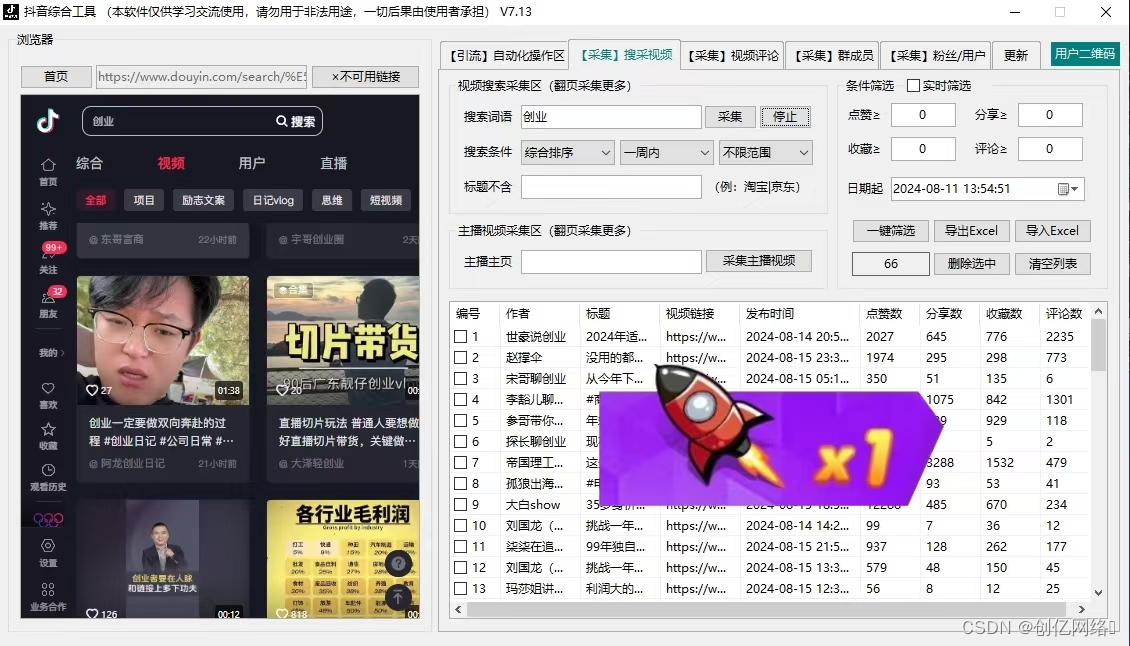This screenshot has width=1130, height=646.
Task: Click the 采集主播视频 button
Action: 759,261
